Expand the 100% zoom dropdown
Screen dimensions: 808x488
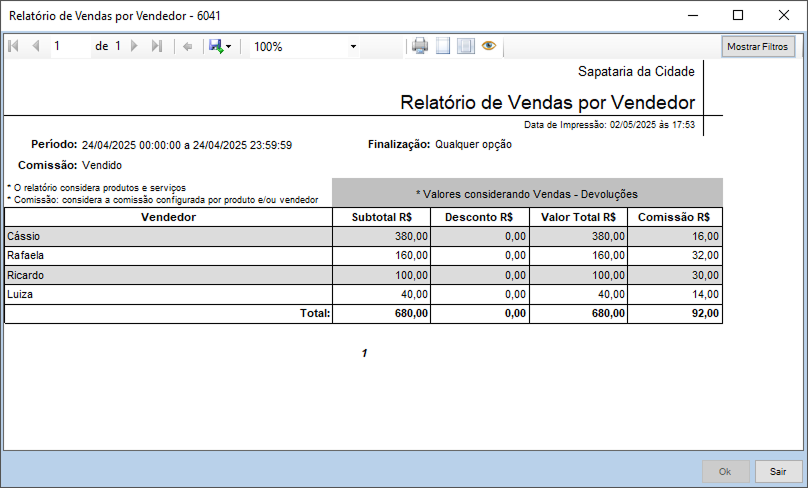[353, 47]
